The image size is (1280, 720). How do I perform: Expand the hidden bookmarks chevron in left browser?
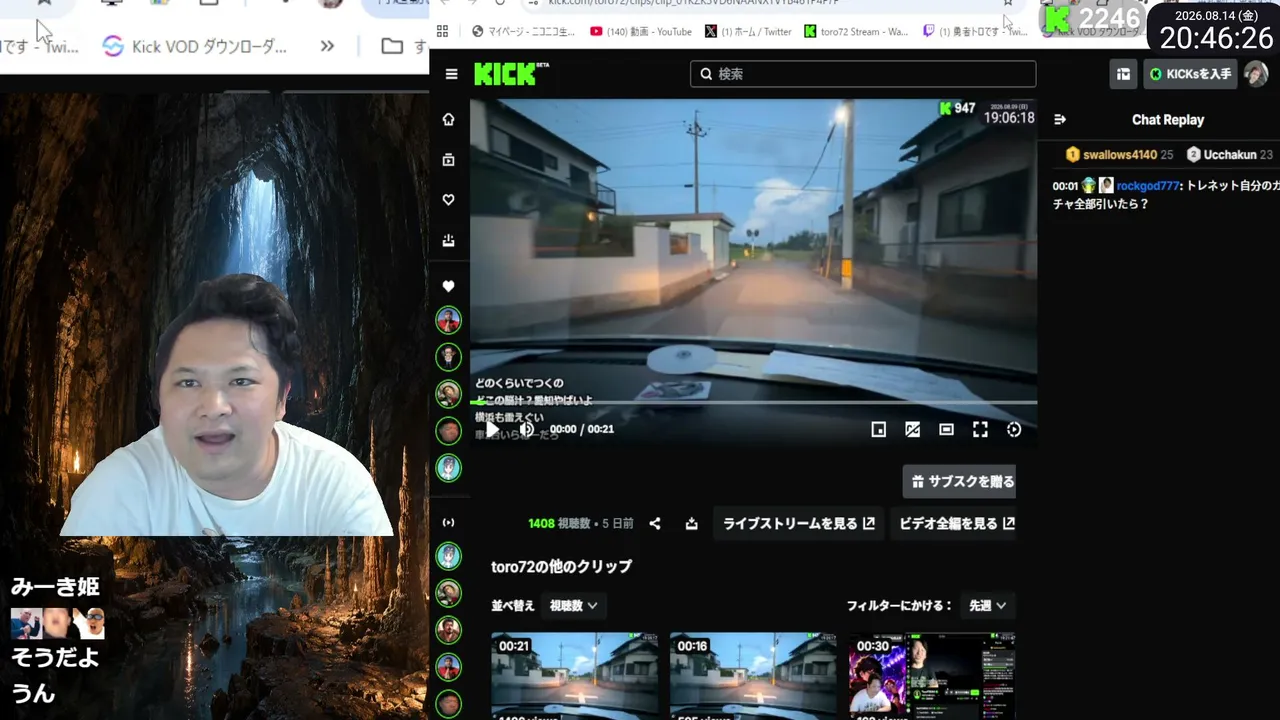[x=327, y=46]
